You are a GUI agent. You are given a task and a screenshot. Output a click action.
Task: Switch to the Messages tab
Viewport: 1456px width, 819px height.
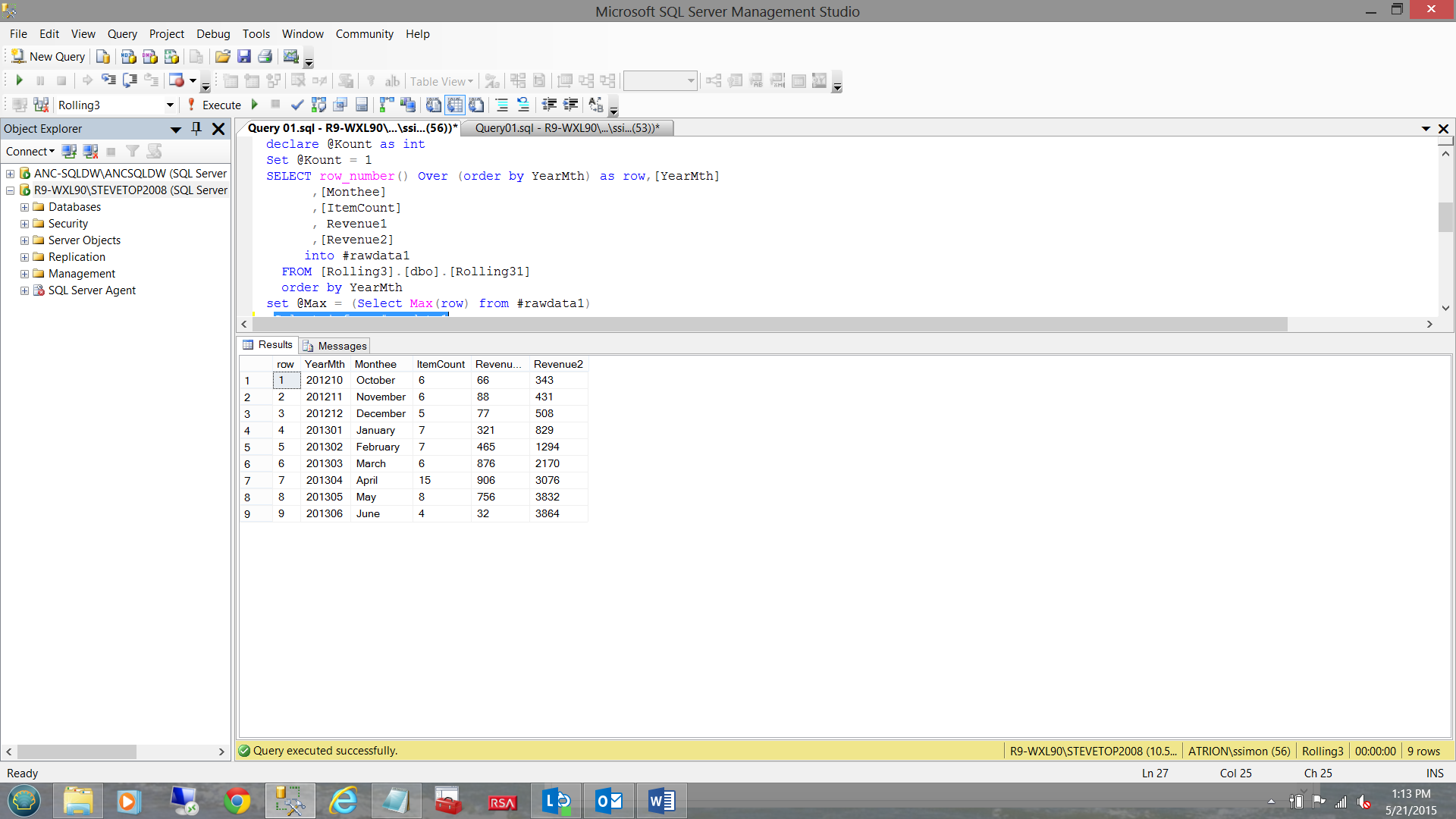(335, 346)
